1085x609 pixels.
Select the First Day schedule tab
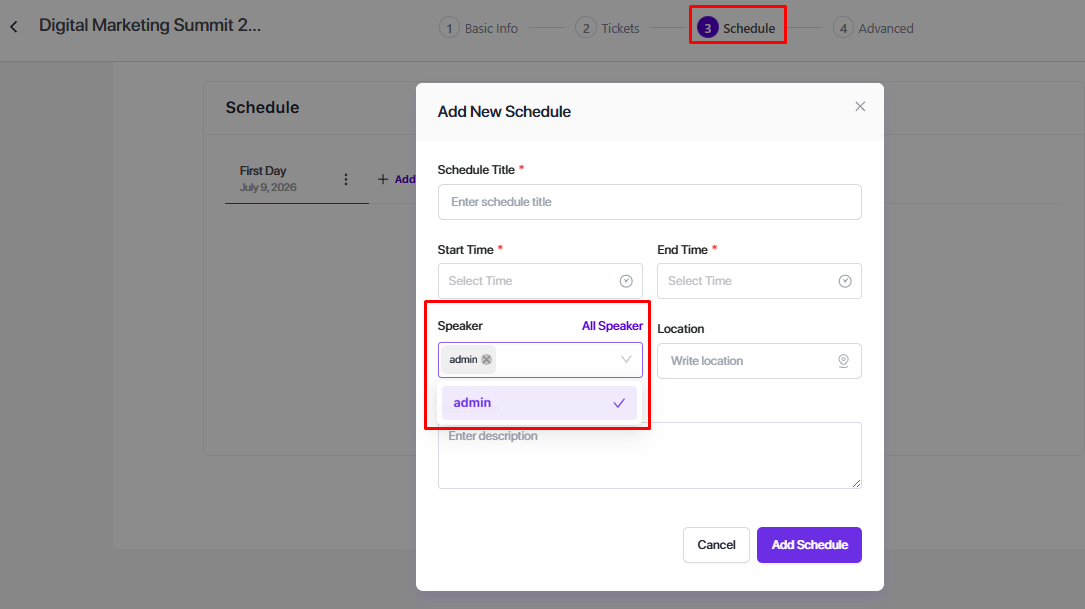pyautogui.click(x=268, y=178)
